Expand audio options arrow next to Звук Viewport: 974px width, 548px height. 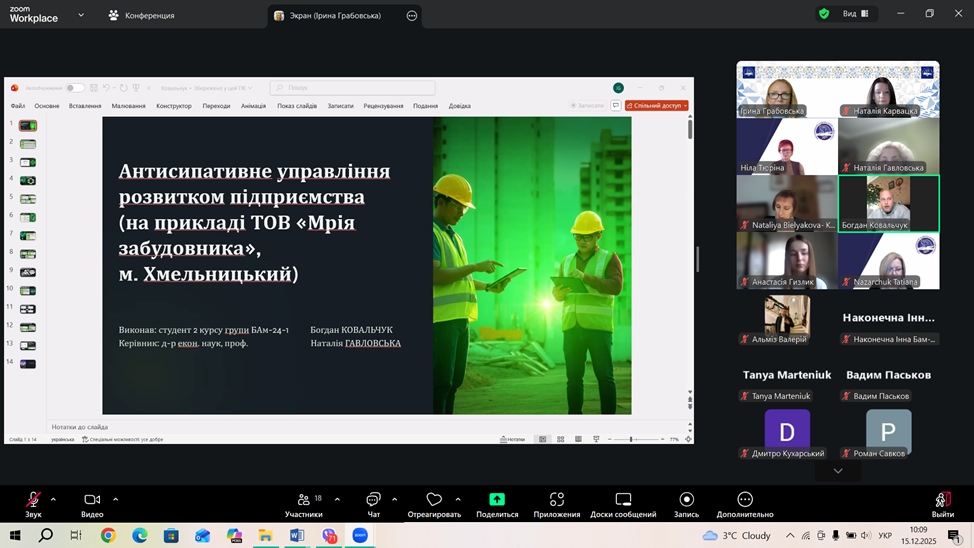click(x=53, y=499)
